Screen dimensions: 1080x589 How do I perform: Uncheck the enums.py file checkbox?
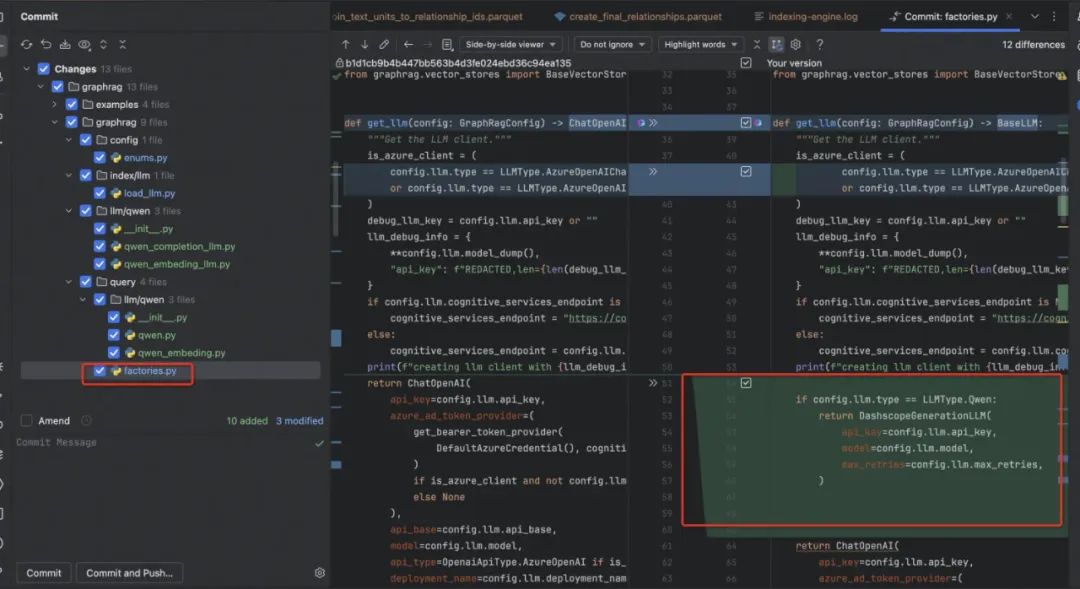(x=99, y=158)
